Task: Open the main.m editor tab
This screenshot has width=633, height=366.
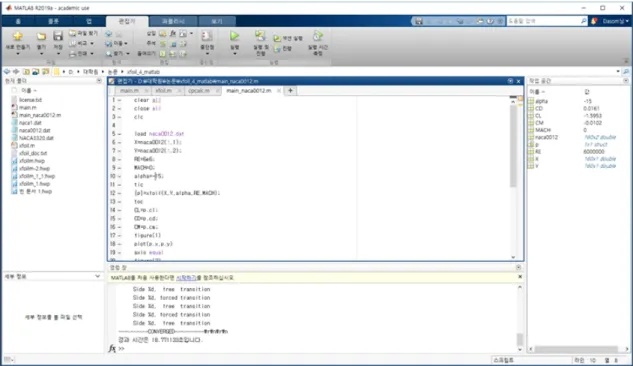Action: coord(129,91)
